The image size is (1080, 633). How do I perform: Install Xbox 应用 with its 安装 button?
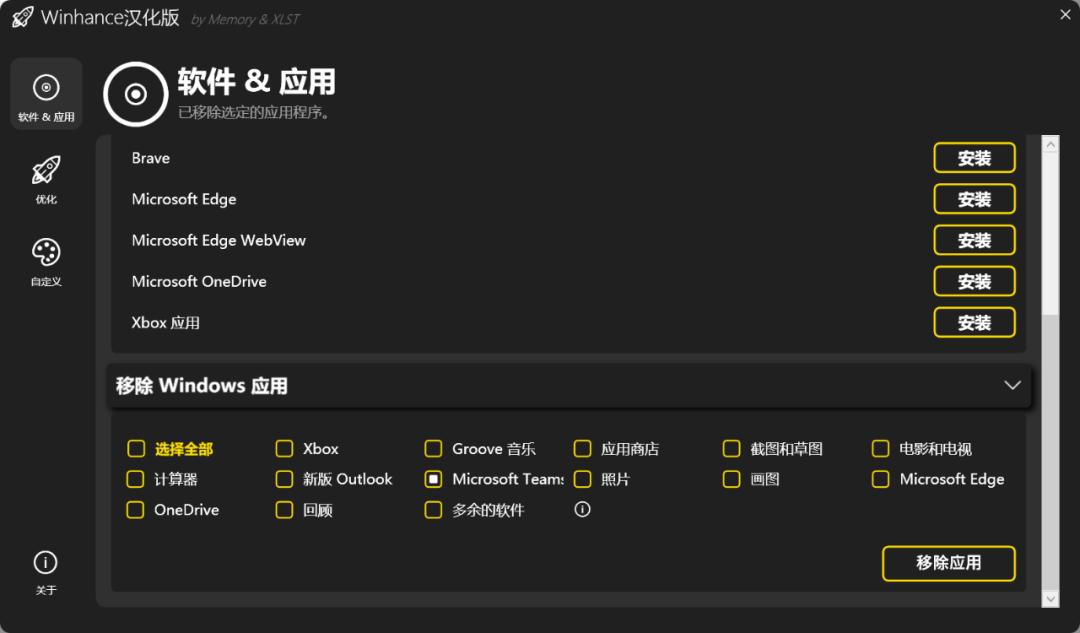click(974, 322)
